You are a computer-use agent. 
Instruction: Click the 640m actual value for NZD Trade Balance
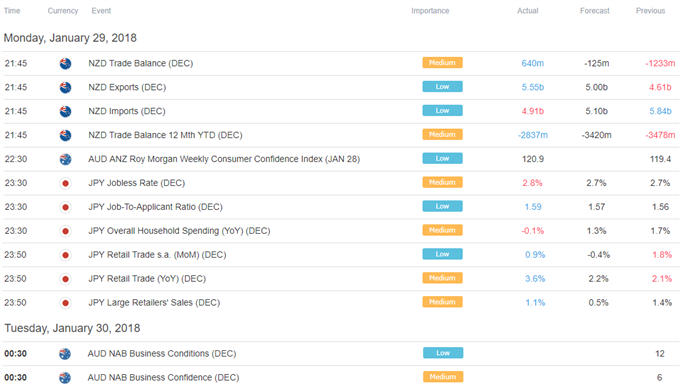coord(533,63)
